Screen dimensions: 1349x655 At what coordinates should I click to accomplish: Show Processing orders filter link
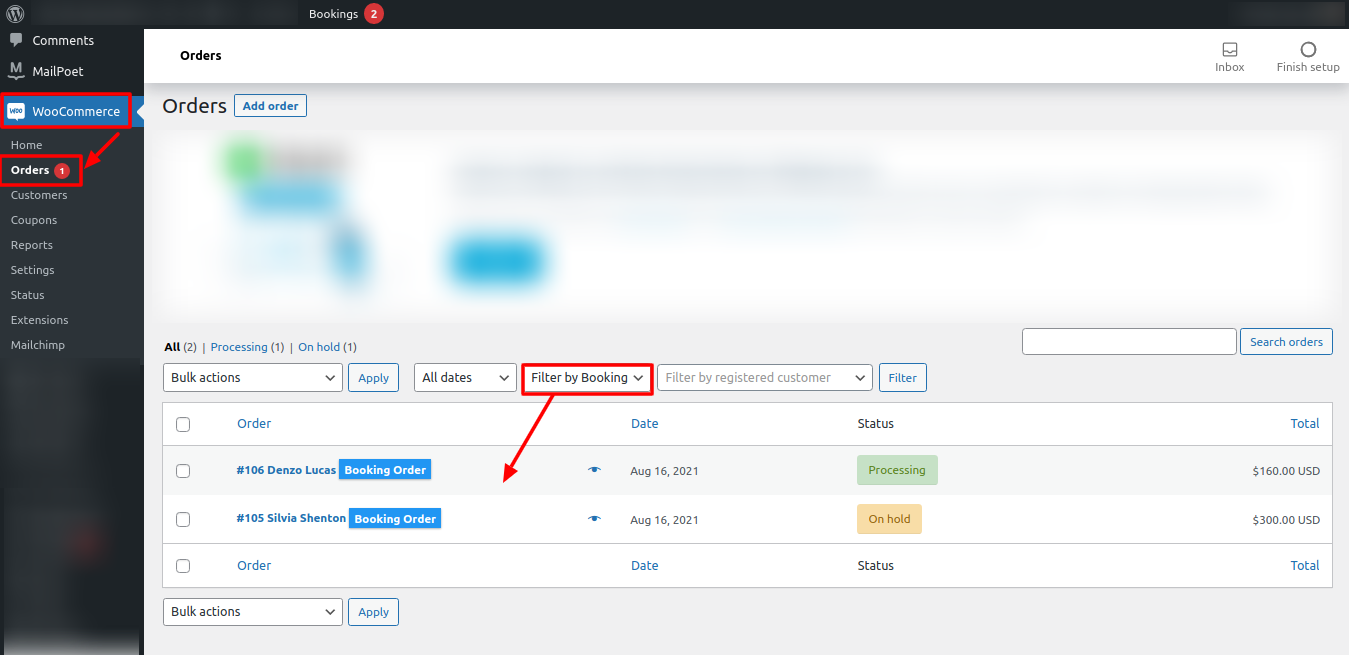pos(239,347)
